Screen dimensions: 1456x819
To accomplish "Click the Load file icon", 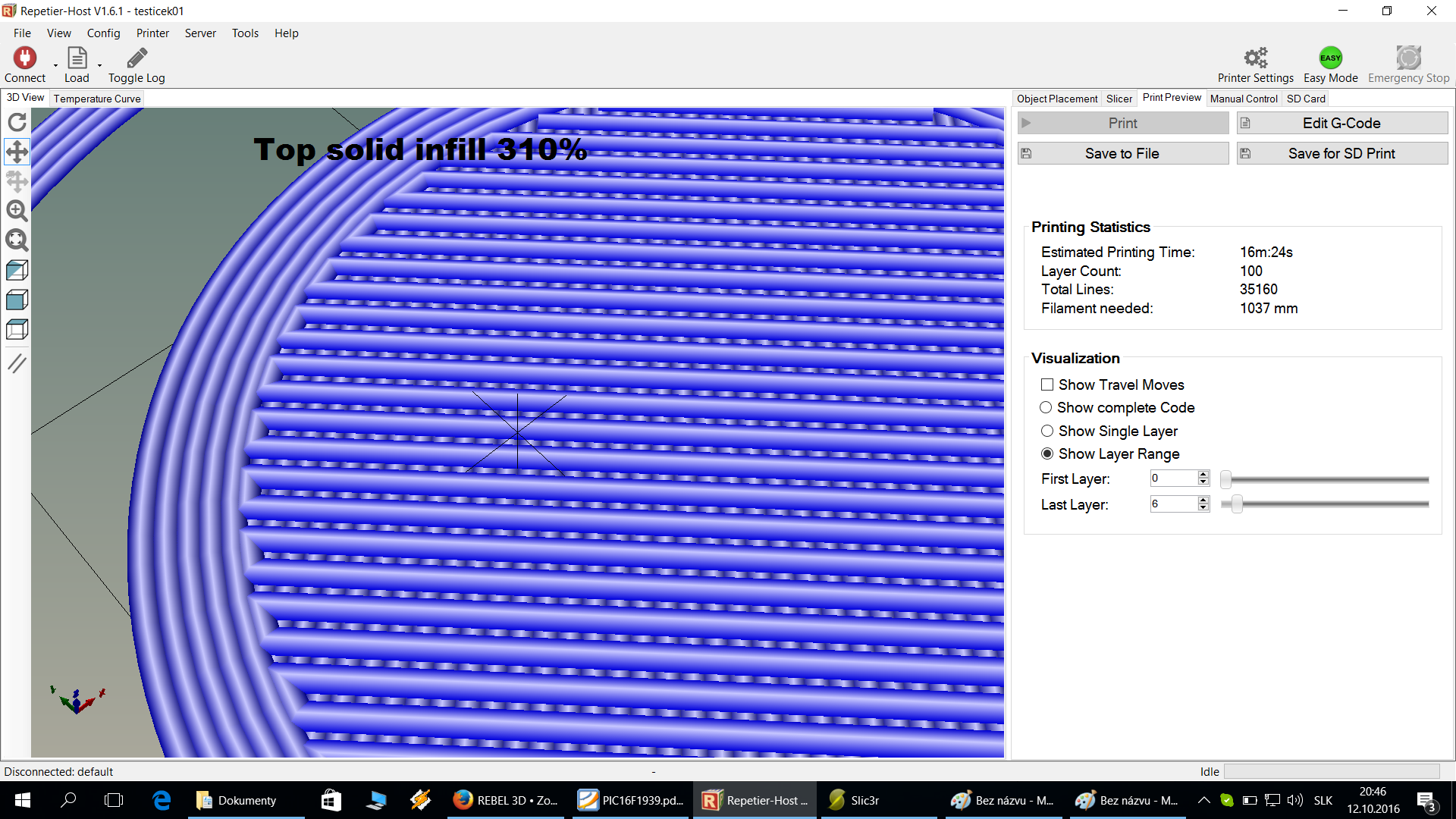I will click(x=77, y=58).
